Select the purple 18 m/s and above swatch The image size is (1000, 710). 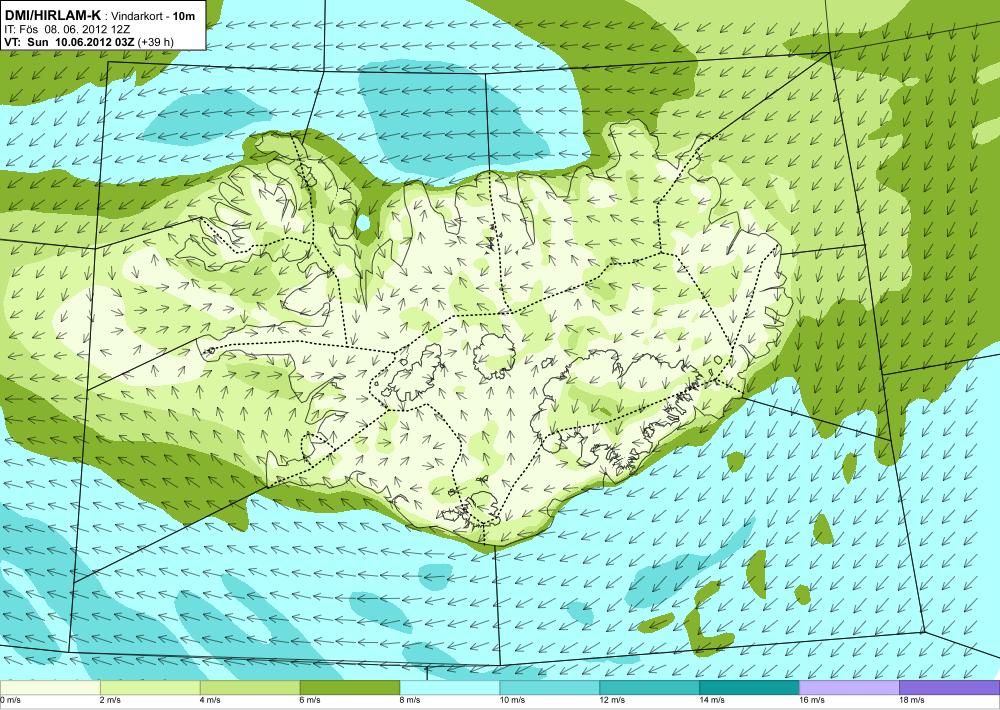tap(950, 688)
